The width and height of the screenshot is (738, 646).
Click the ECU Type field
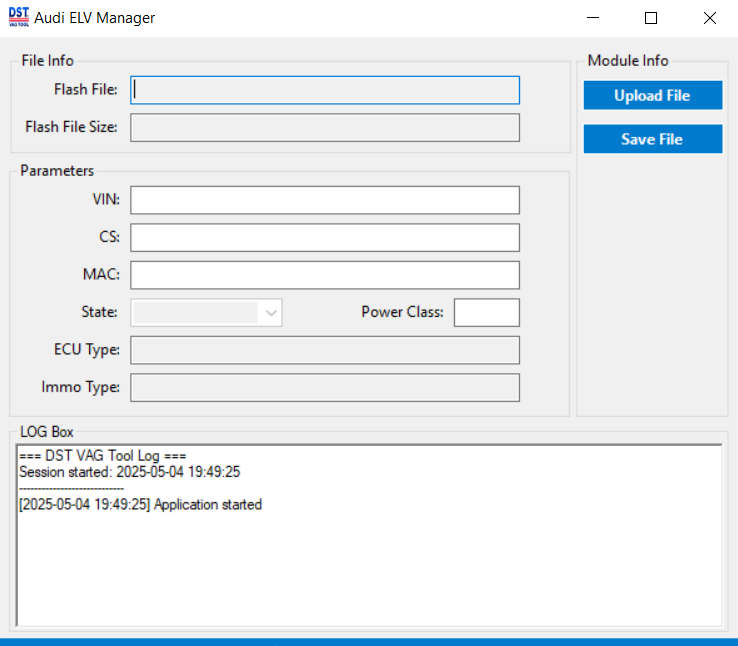(x=325, y=350)
